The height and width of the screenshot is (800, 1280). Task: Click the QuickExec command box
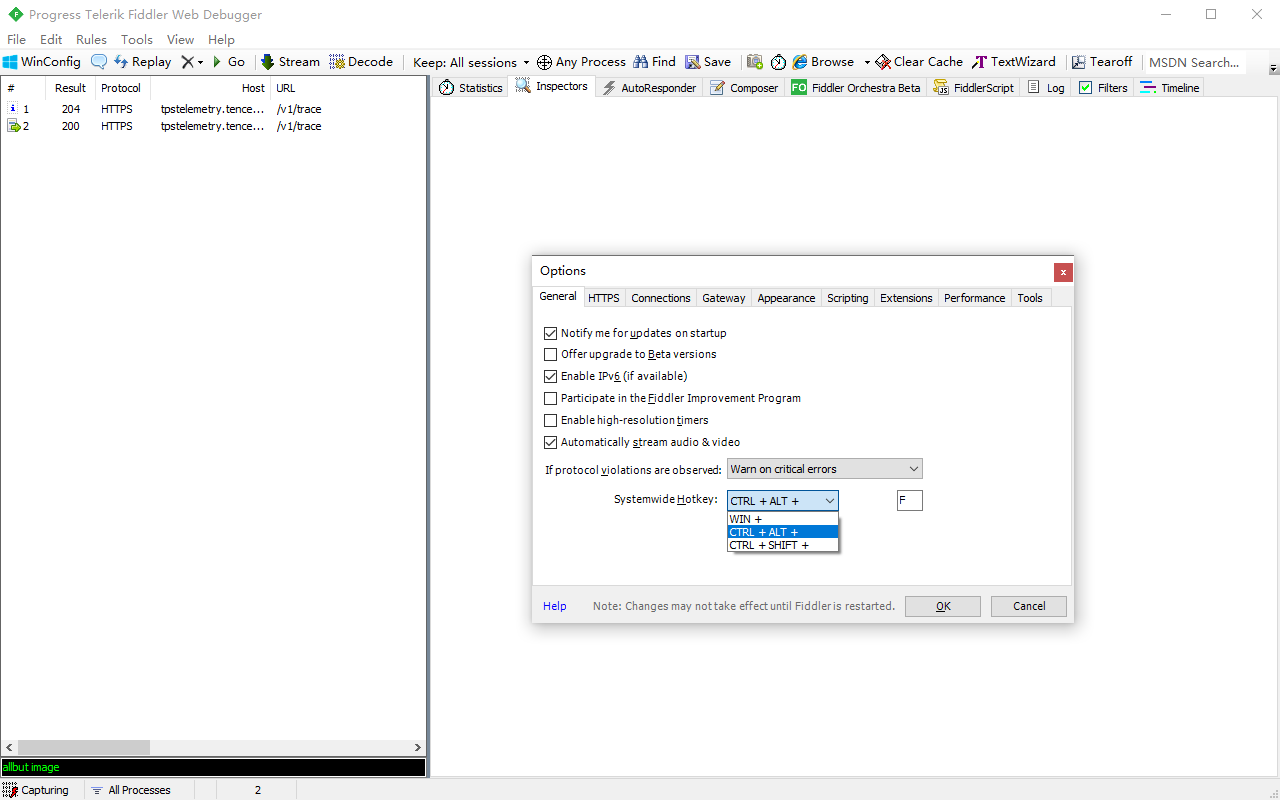(x=213, y=768)
